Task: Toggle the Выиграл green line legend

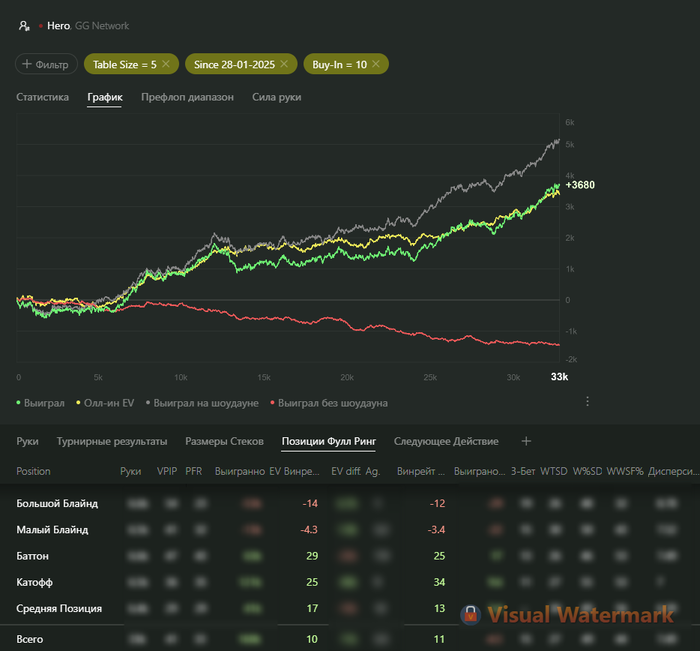Action: [x=41, y=403]
